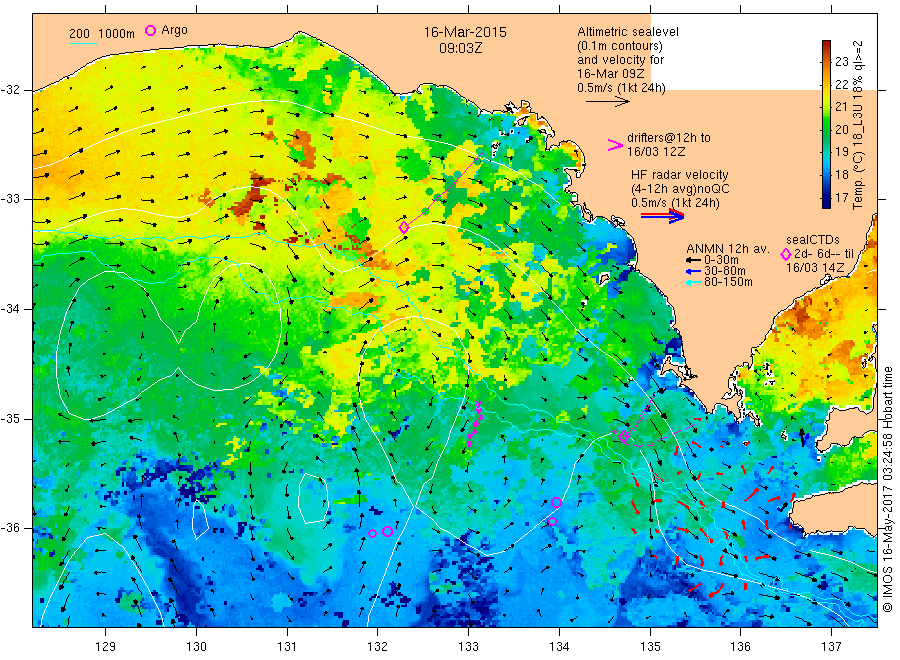The image size is (900, 660).
Task: Click the red-blue HF radar velocity arrow
Action: pos(662,216)
